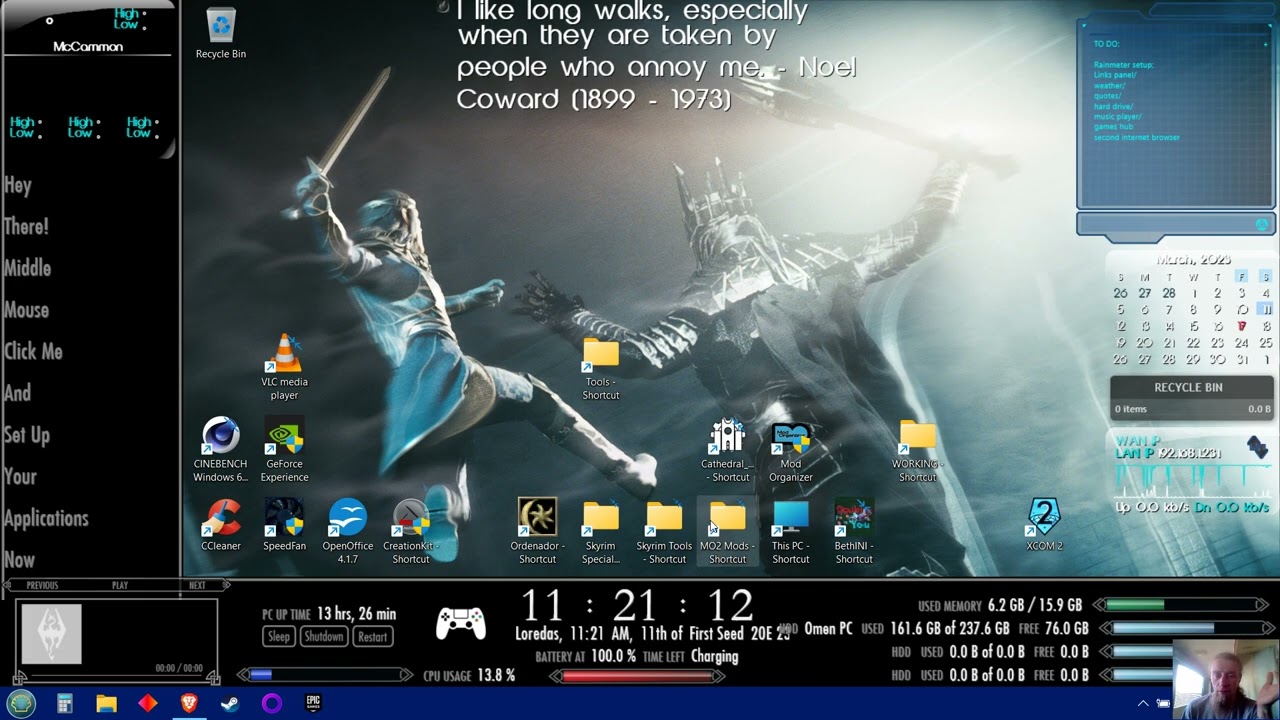
Task: Click the RECYCLE BIN widget header
Action: click(x=1189, y=387)
